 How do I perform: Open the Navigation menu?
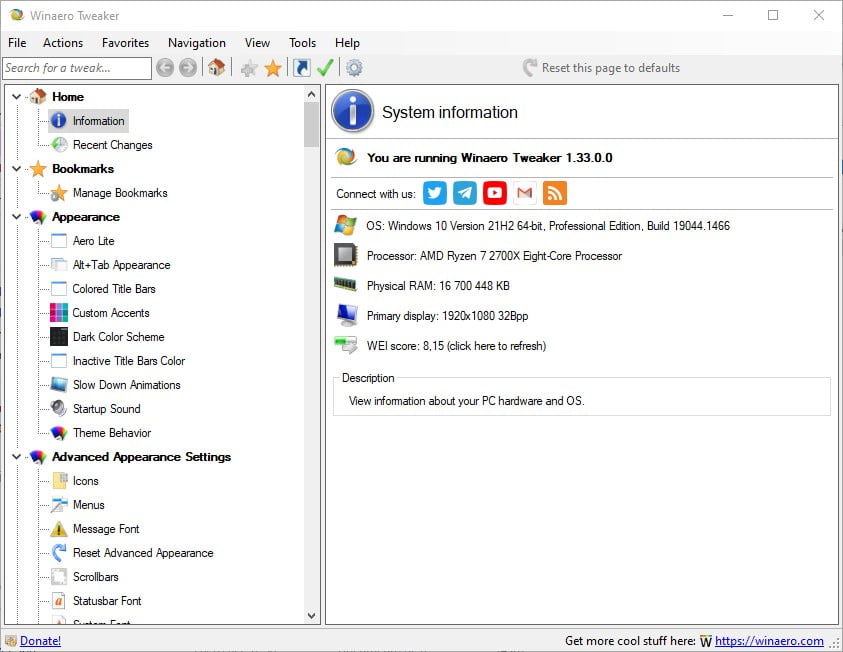click(197, 42)
